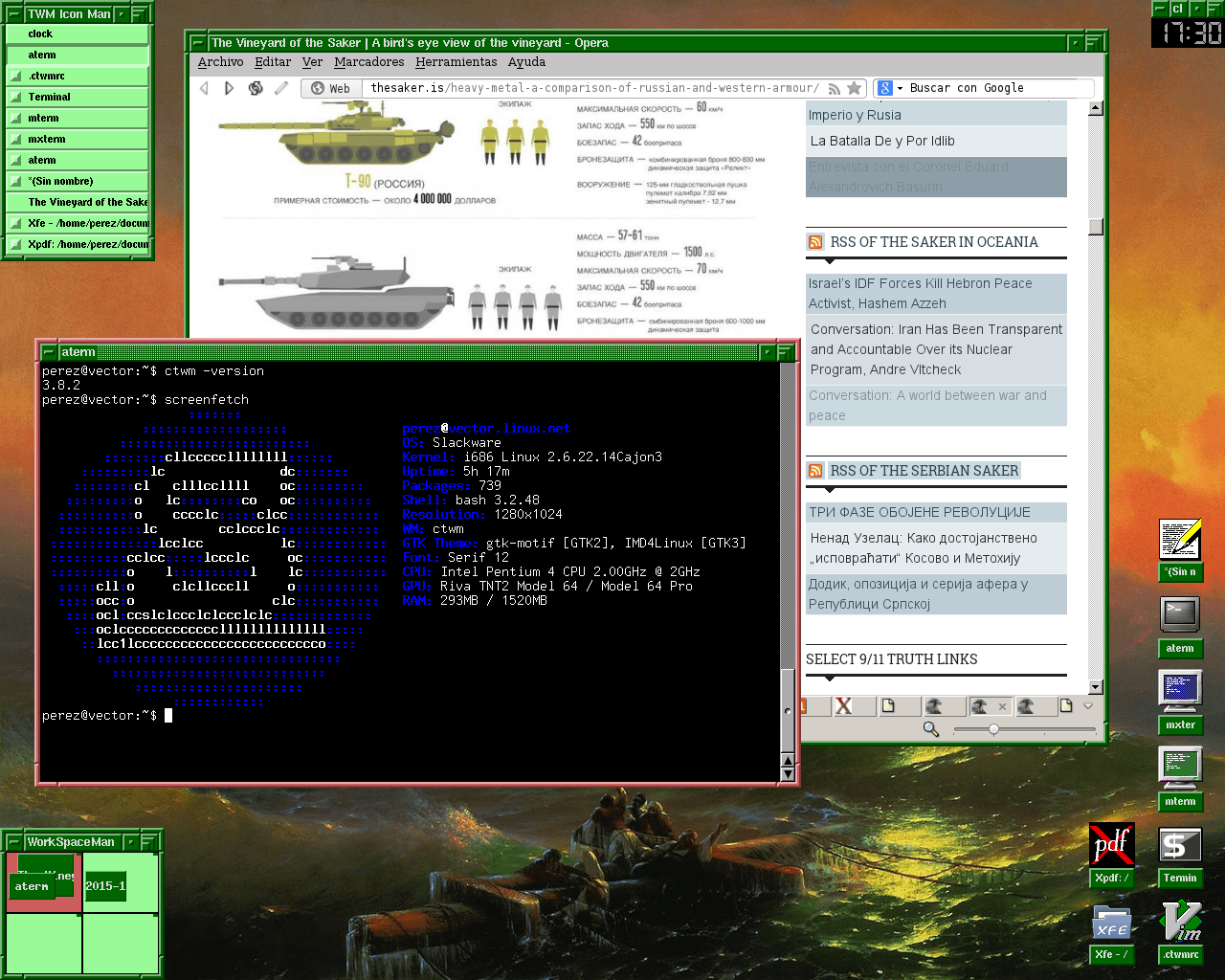Screen dimensions: 1225x980
Task: Restore the Xpdf entry from Icon Manager
Action: click(78, 244)
